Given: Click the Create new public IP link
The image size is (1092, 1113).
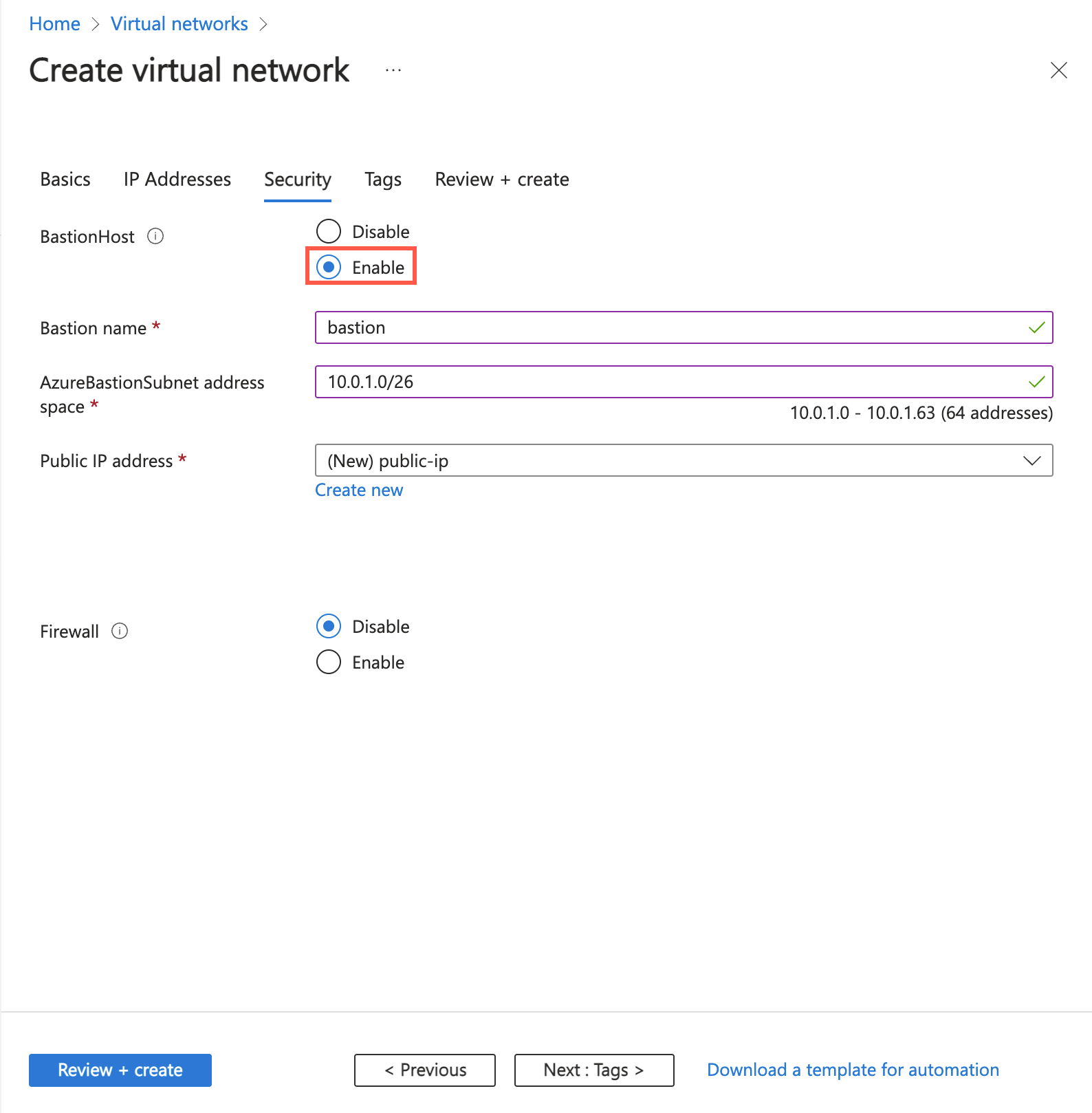Looking at the screenshot, I should 359,490.
